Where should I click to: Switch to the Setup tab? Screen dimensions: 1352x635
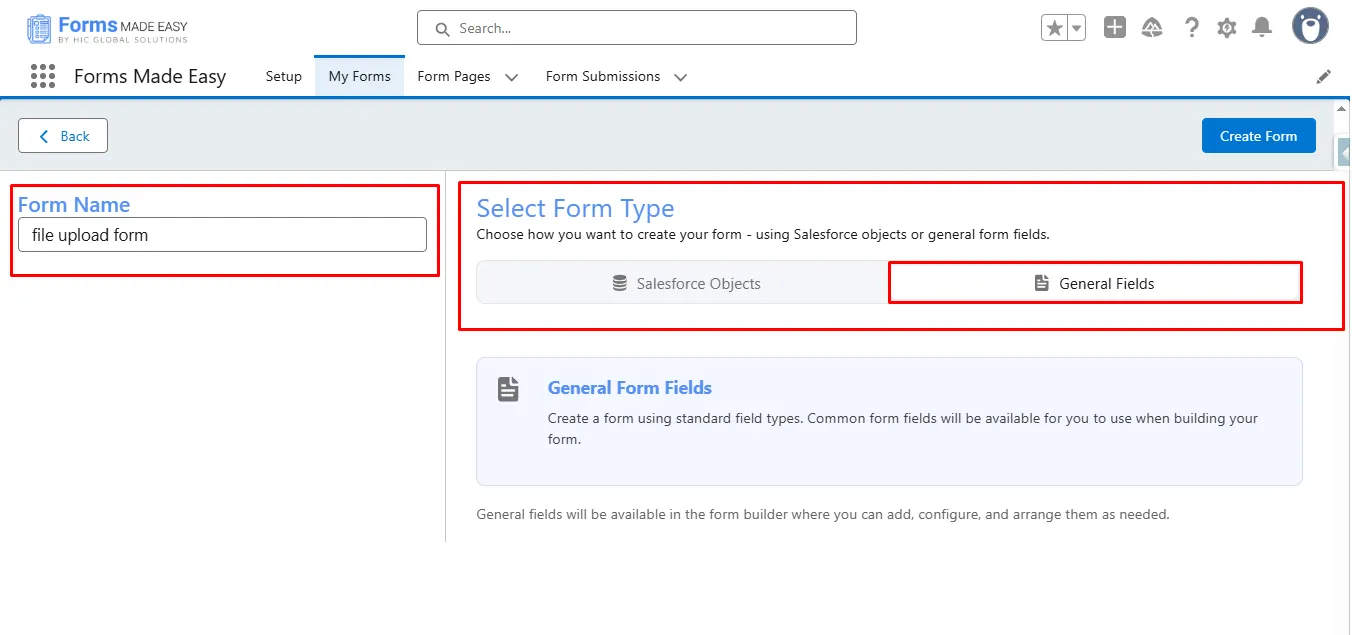tap(283, 76)
